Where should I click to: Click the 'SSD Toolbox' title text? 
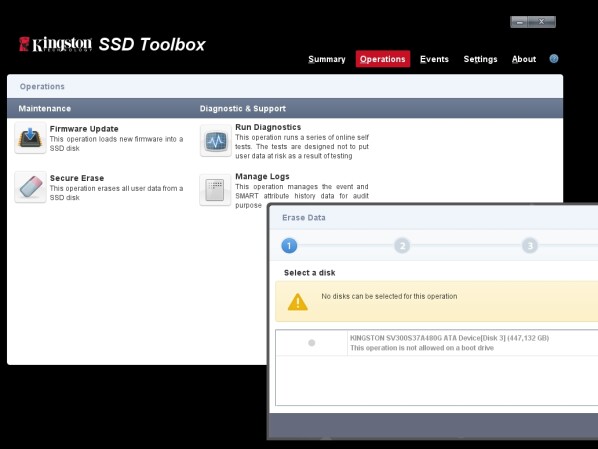click(152, 45)
